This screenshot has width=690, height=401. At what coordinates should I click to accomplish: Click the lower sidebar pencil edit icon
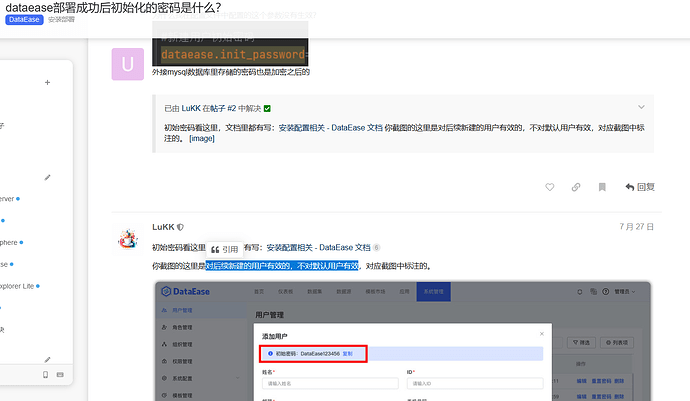[x=48, y=360]
